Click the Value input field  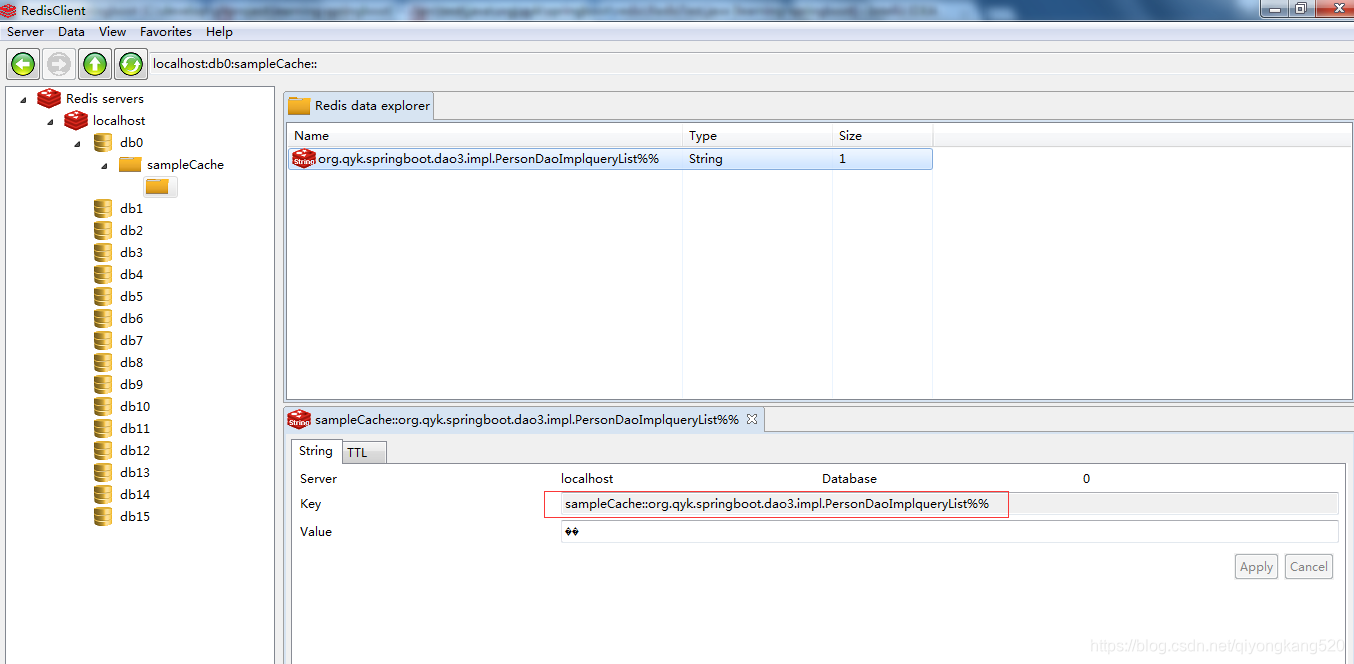[x=949, y=532]
